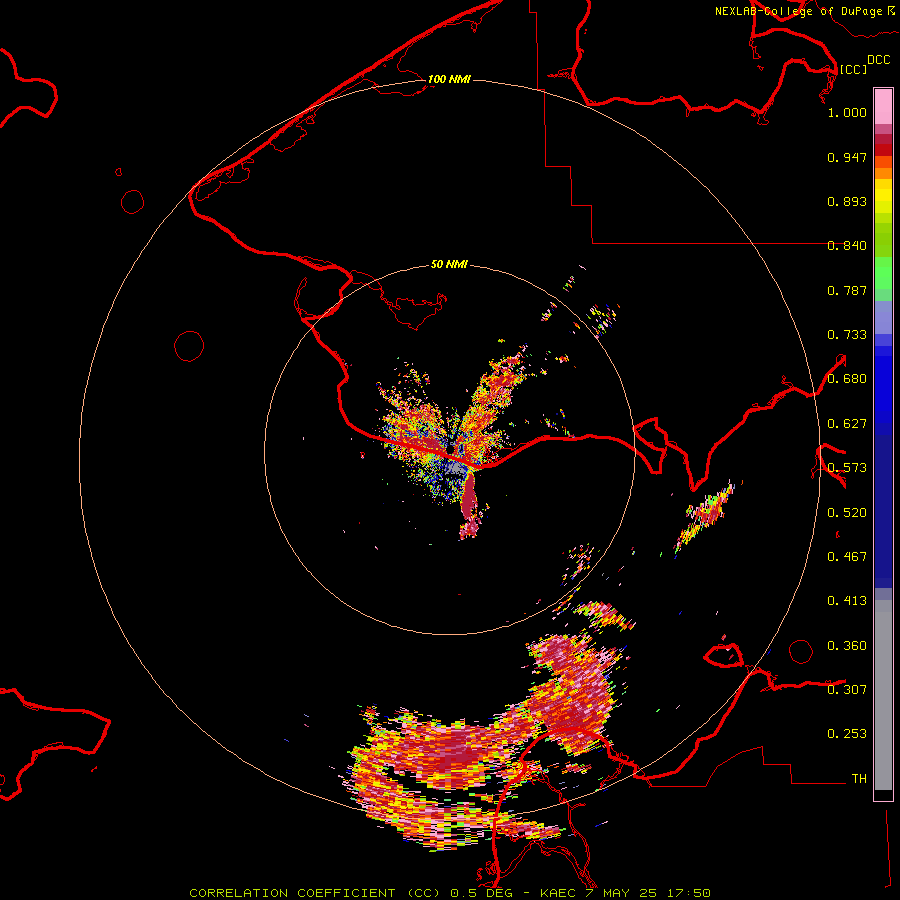Click the 0.840 scale value
The width and height of the screenshot is (900, 900).
[x=847, y=246]
